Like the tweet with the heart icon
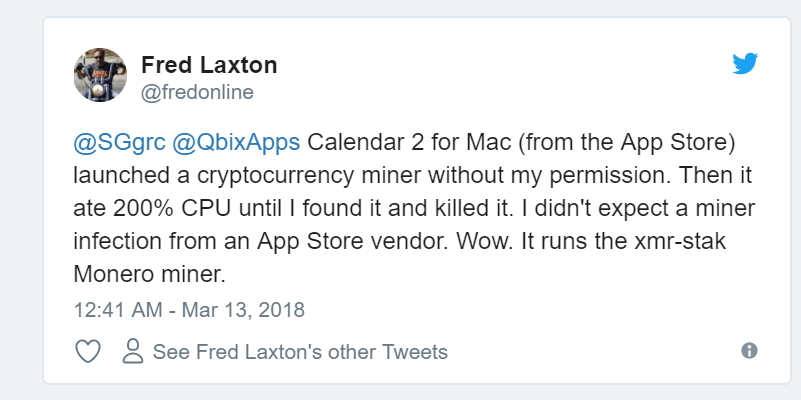Screen dimensions: 801x400 (x=88, y=351)
